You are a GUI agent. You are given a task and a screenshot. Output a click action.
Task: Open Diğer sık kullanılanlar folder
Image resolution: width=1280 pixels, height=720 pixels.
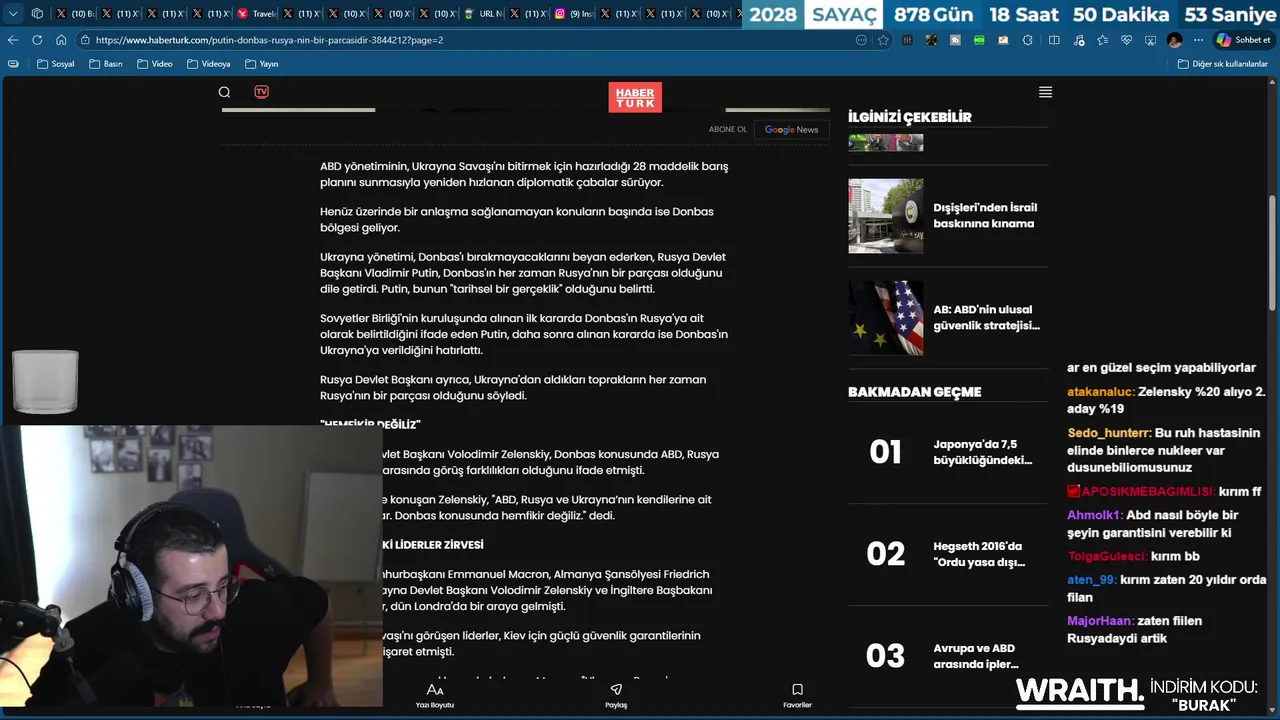point(1222,64)
